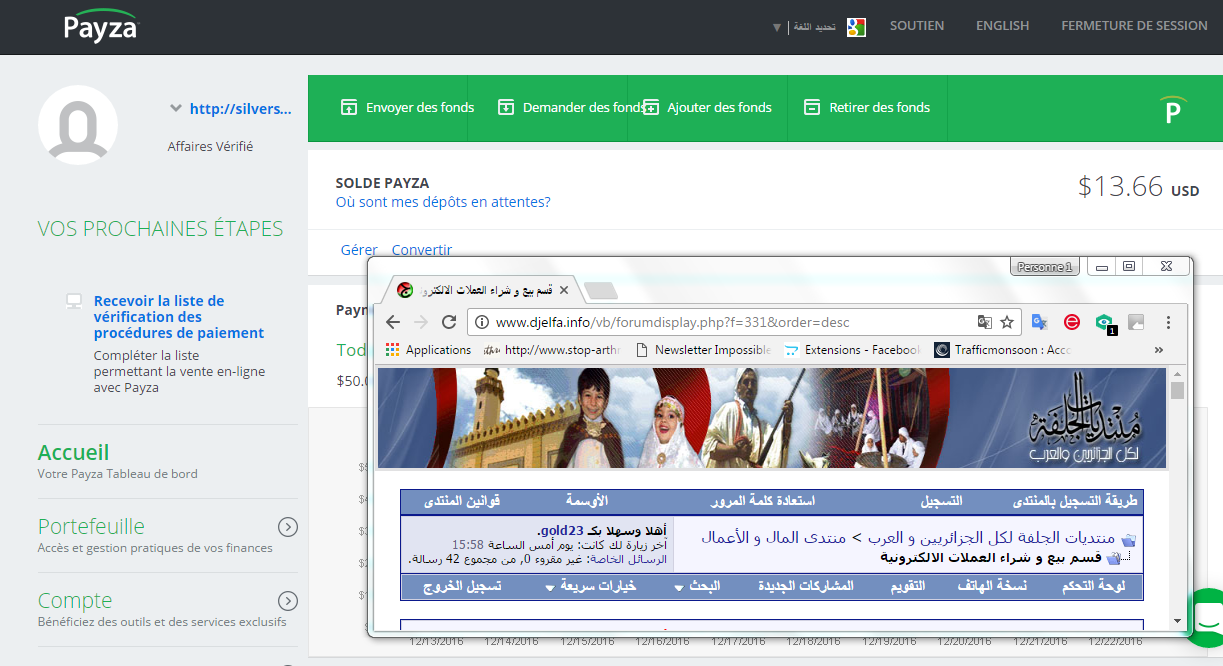Screen dimensions: 1223x666
Task: Click the site info icon in address bar
Action: [482, 322]
